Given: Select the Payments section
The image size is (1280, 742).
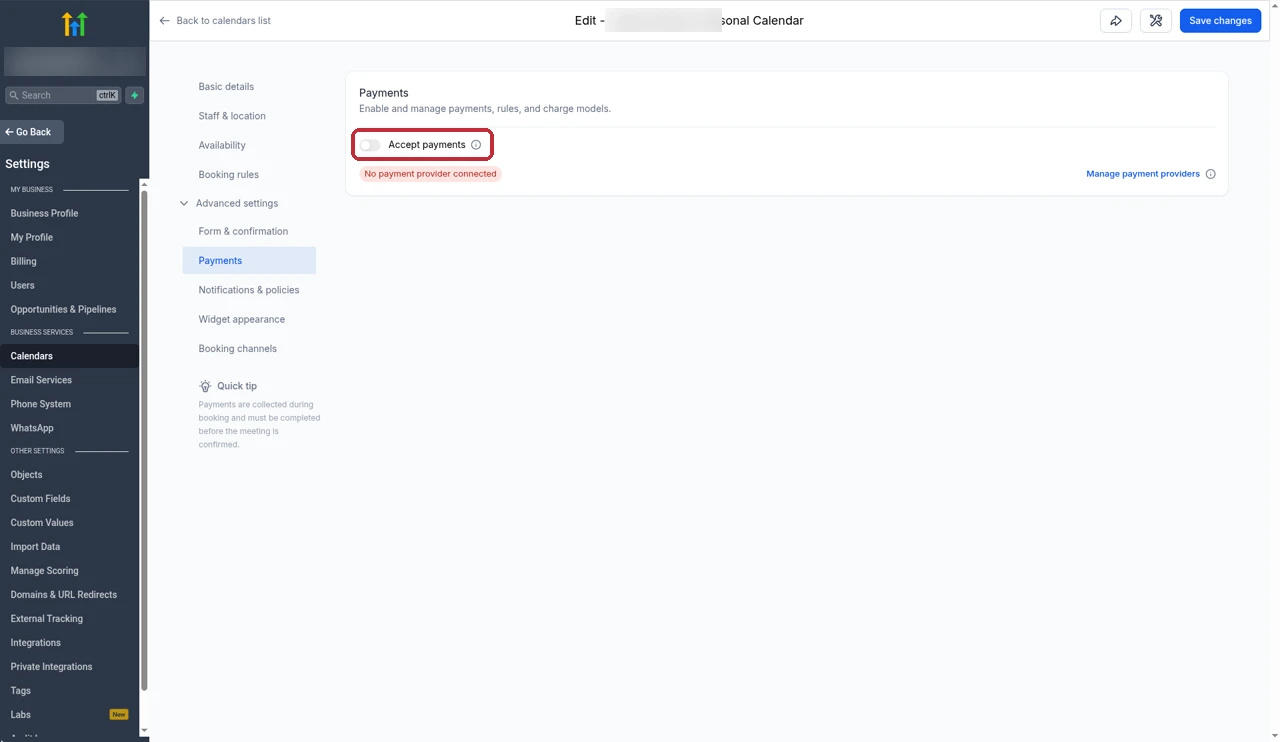Looking at the screenshot, I should (x=249, y=260).
